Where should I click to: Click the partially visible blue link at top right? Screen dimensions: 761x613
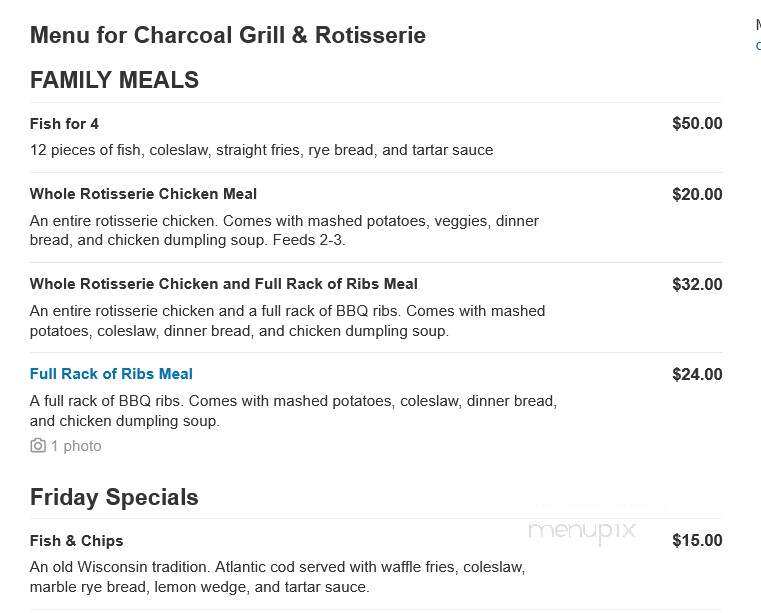tap(758, 46)
